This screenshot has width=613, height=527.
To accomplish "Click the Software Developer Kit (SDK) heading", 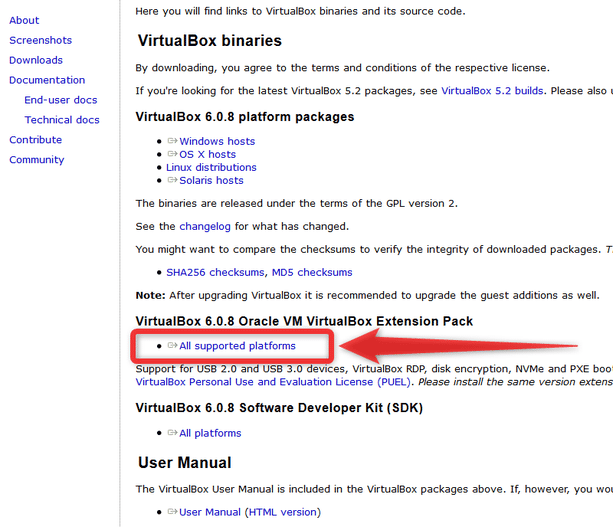I will tap(279, 408).
